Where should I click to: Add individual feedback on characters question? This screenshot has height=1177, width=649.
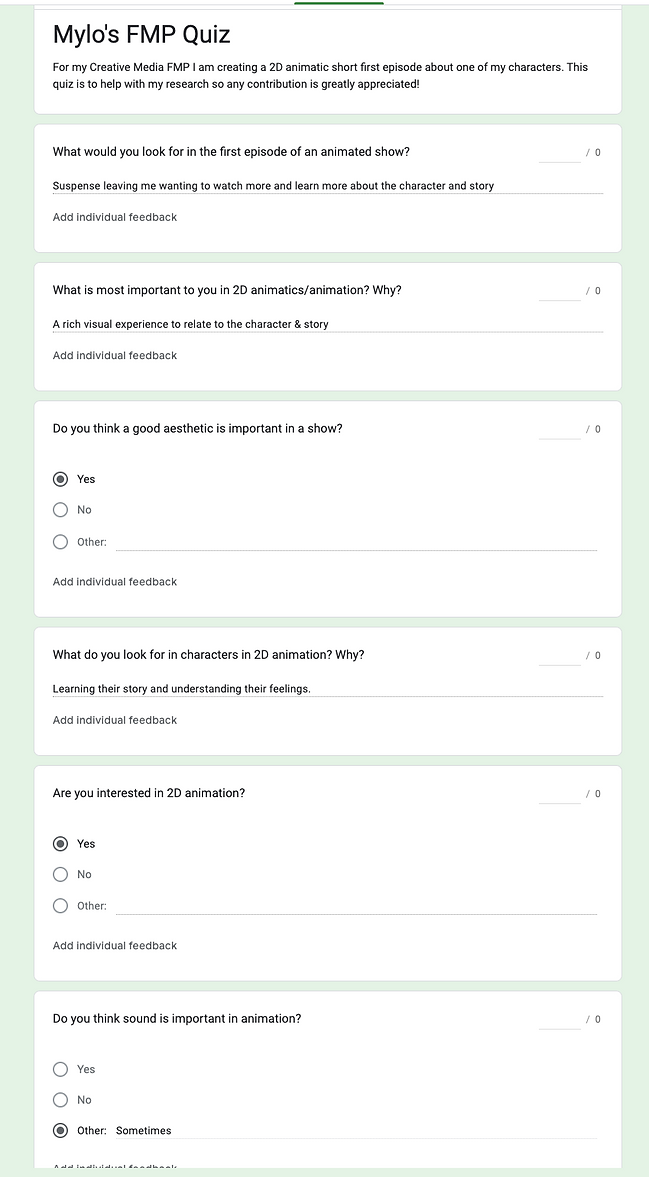pyautogui.click(x=115, y=720)
